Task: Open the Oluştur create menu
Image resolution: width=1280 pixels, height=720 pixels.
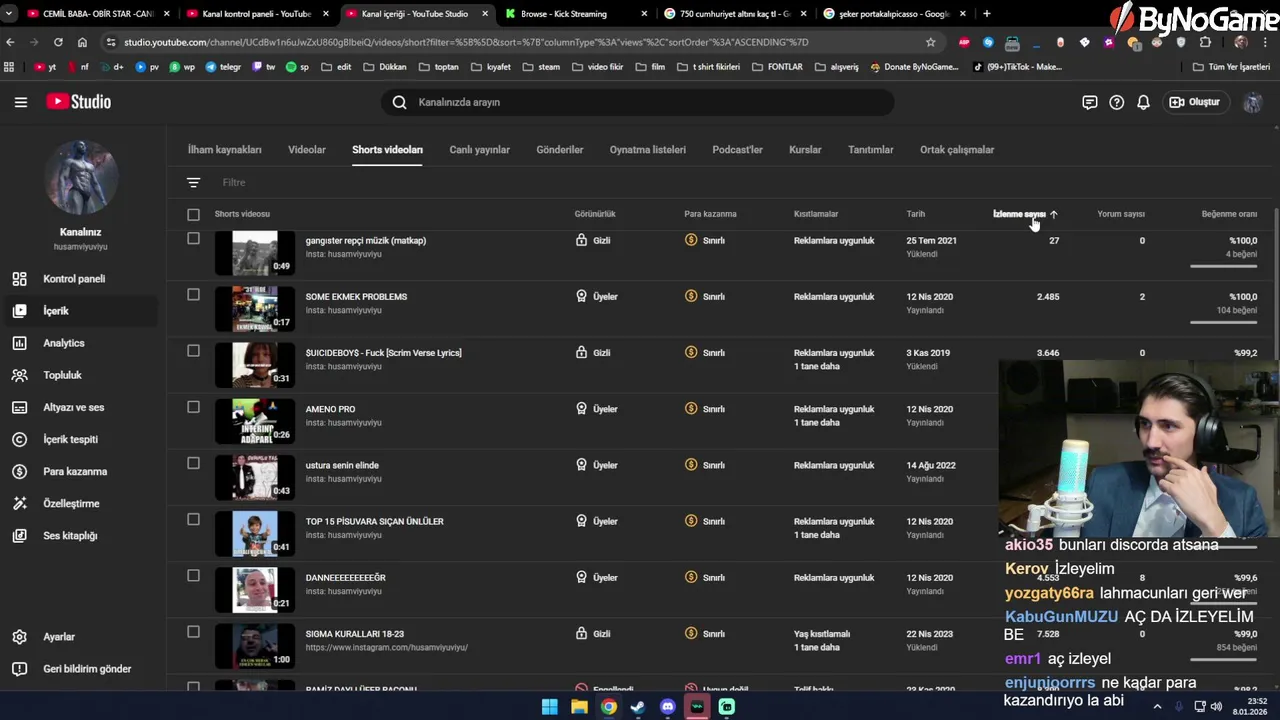Action: click(x=1195, y=102)
